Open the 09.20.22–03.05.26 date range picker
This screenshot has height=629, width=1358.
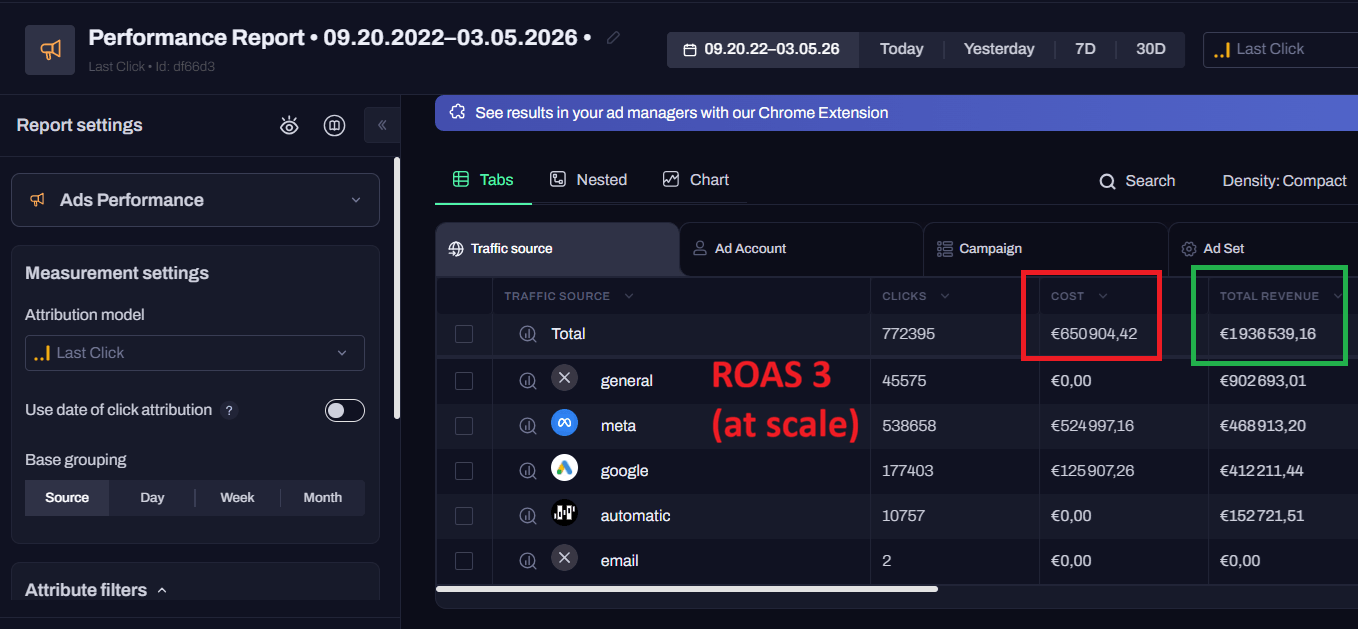763,49
